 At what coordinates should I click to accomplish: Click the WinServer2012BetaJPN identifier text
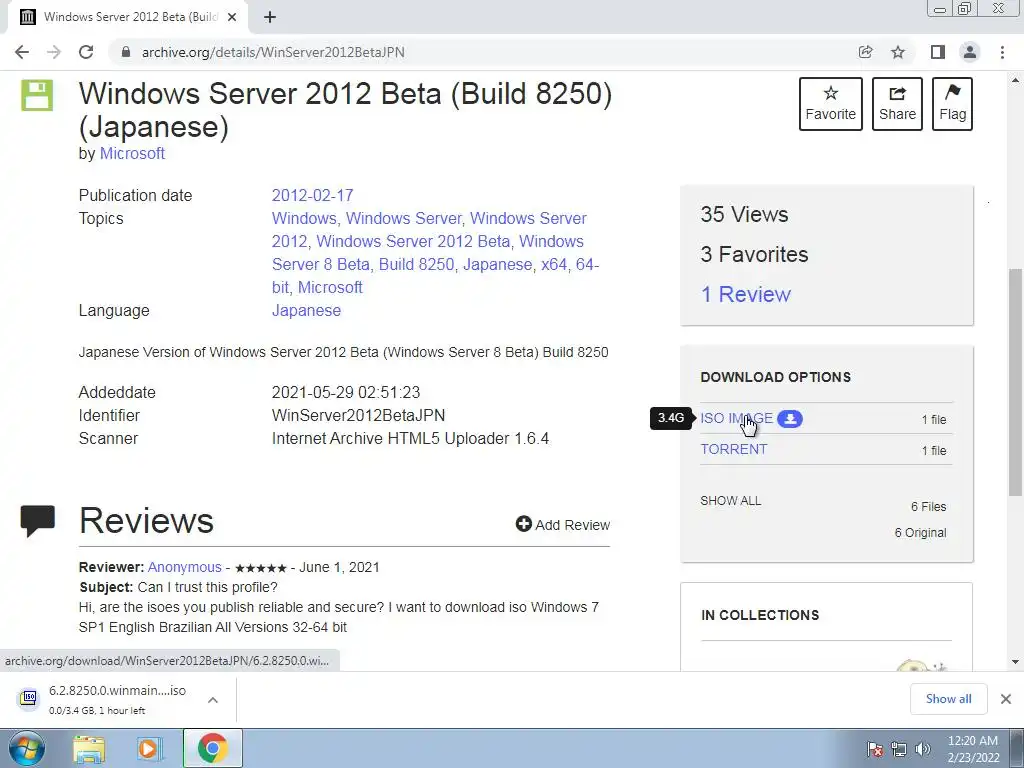358,415
